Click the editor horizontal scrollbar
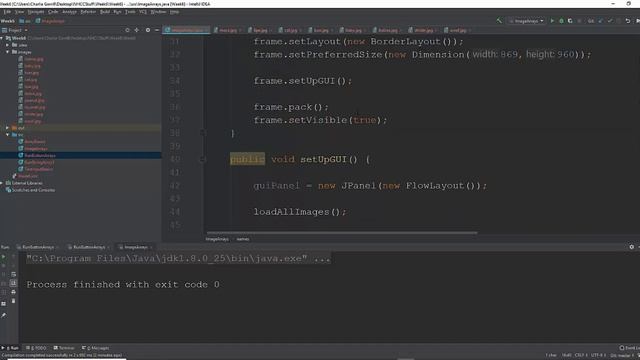 pos(342,233)
